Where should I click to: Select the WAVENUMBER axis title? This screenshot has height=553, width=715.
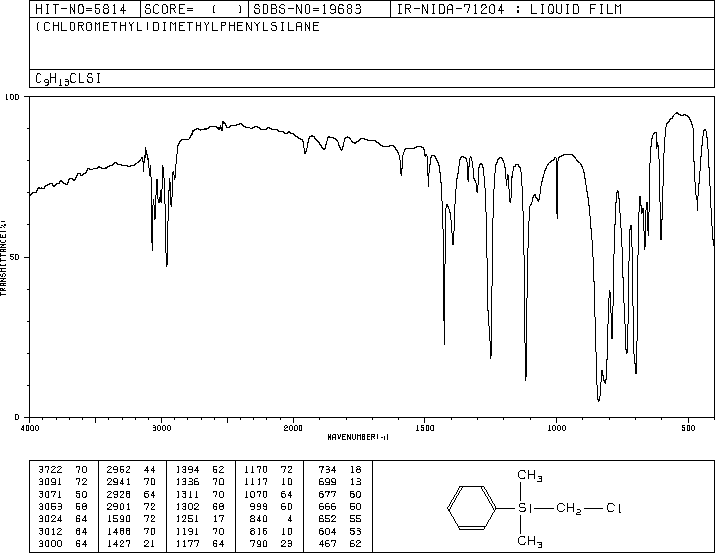tap(358, 437)
